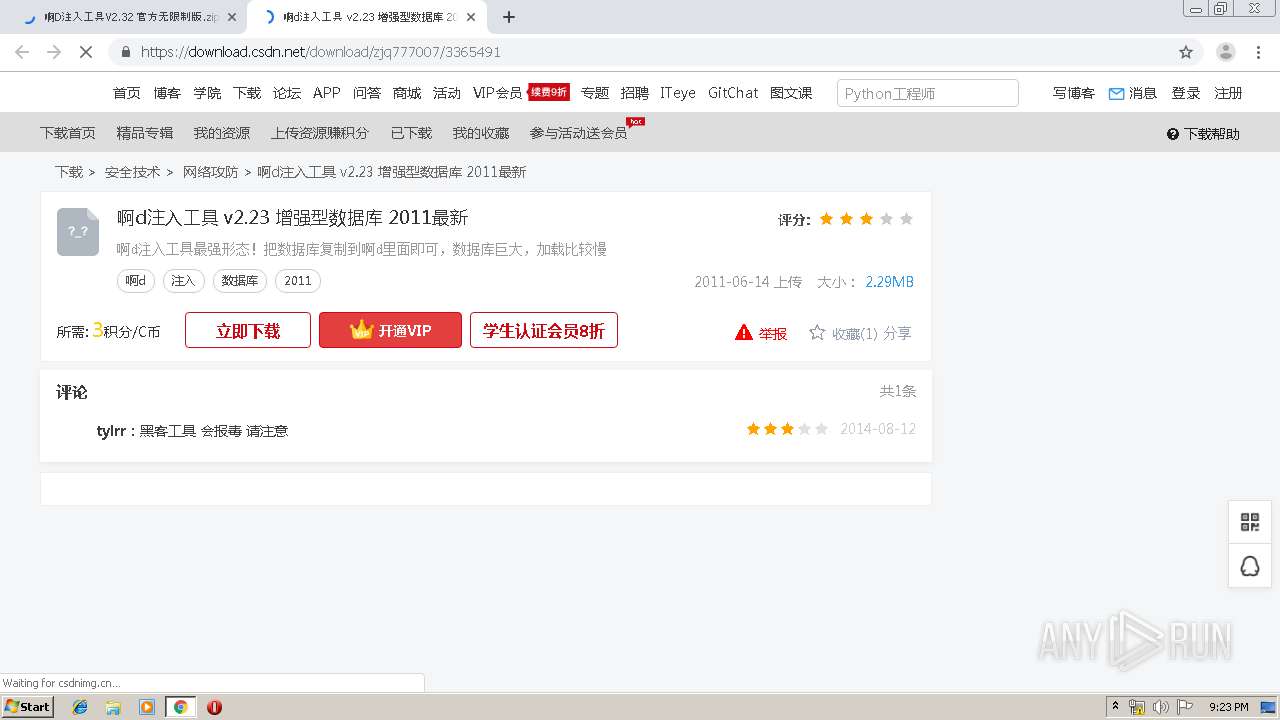1280x720 pixels.
Task: Click the browser forward arrow
Action: pyautogui.click(x=54, y=52)
